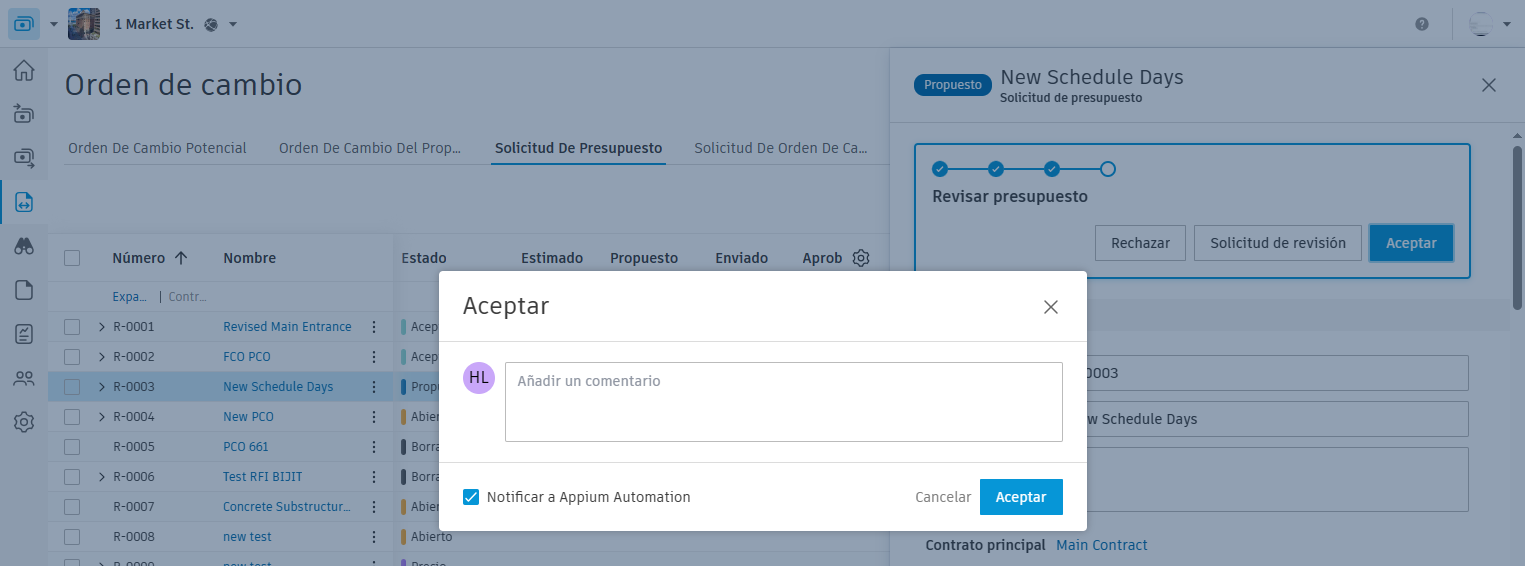Click Solicitud de revisión button
Screen dimensions: 1525x566
click(x=1277, y=243)
